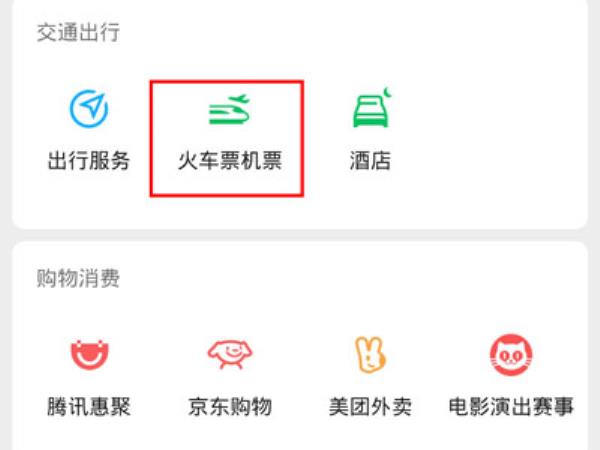600x450 pixels.
Task: Select the 腾讯惠聚 text label
Action: (89, 406)
